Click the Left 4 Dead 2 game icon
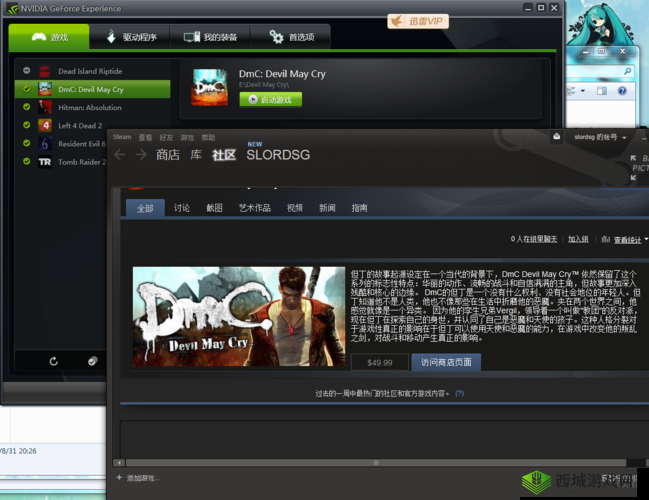Image resolution: width=649 pixels, height=500 pixels. (45, 125)
